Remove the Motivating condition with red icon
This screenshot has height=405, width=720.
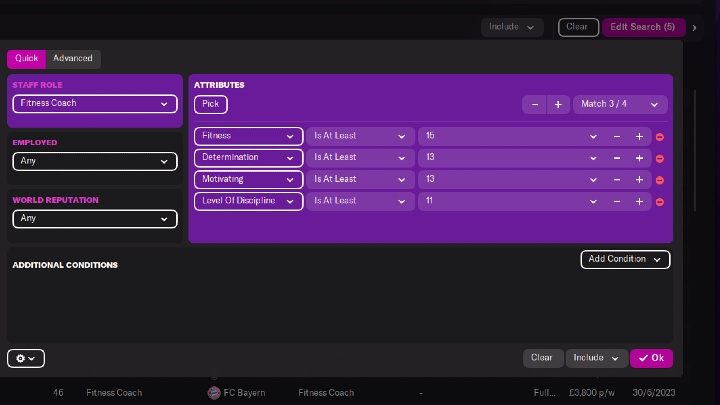click(x=660, y=180)
